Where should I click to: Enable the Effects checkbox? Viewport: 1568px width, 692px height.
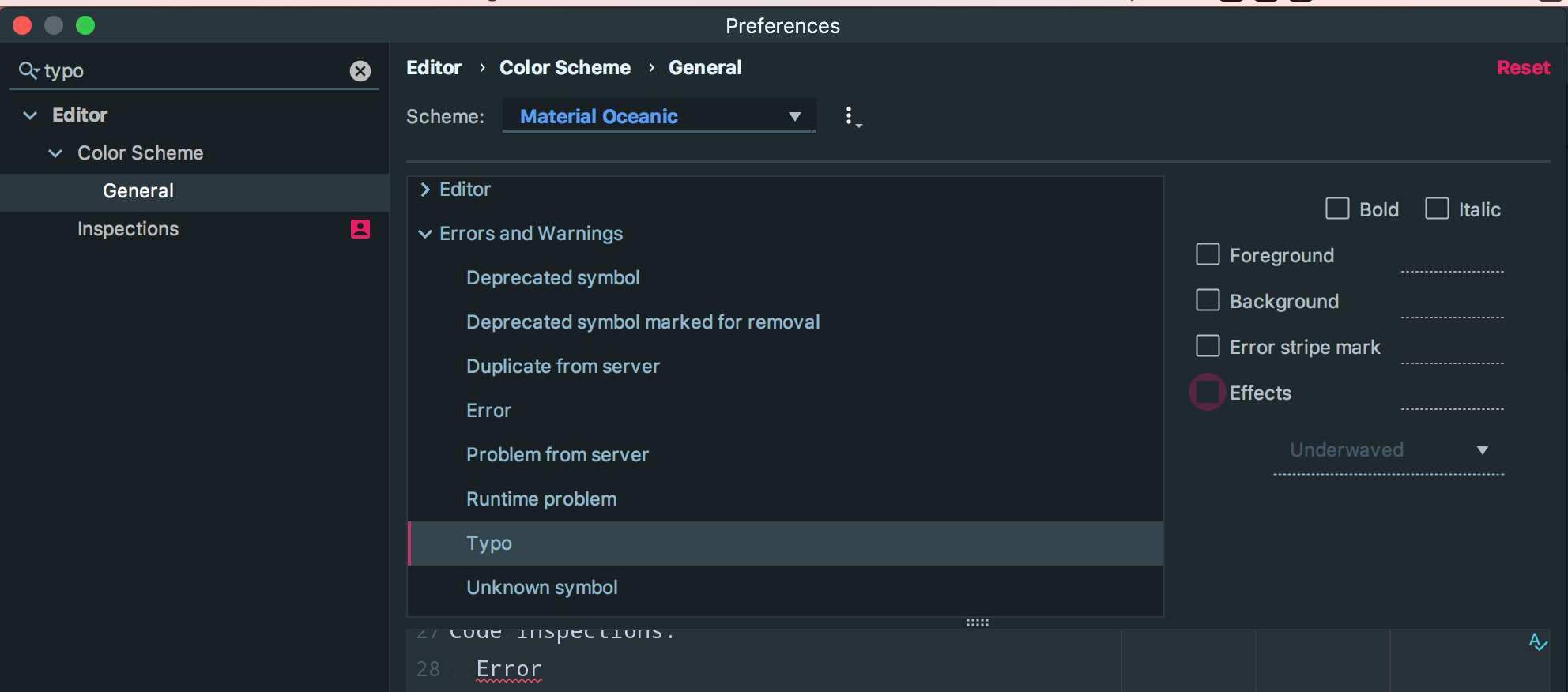pos(1208,392)
